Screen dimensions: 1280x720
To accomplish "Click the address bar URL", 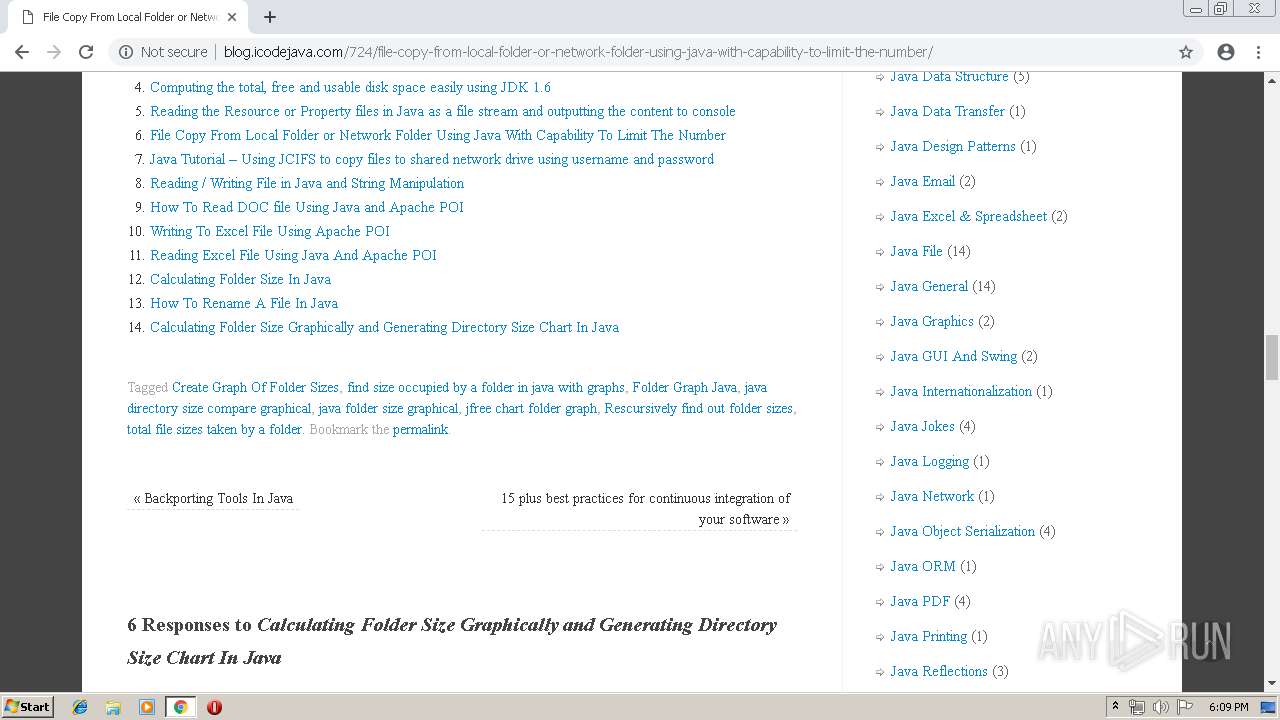I will (x=578, y=52).
